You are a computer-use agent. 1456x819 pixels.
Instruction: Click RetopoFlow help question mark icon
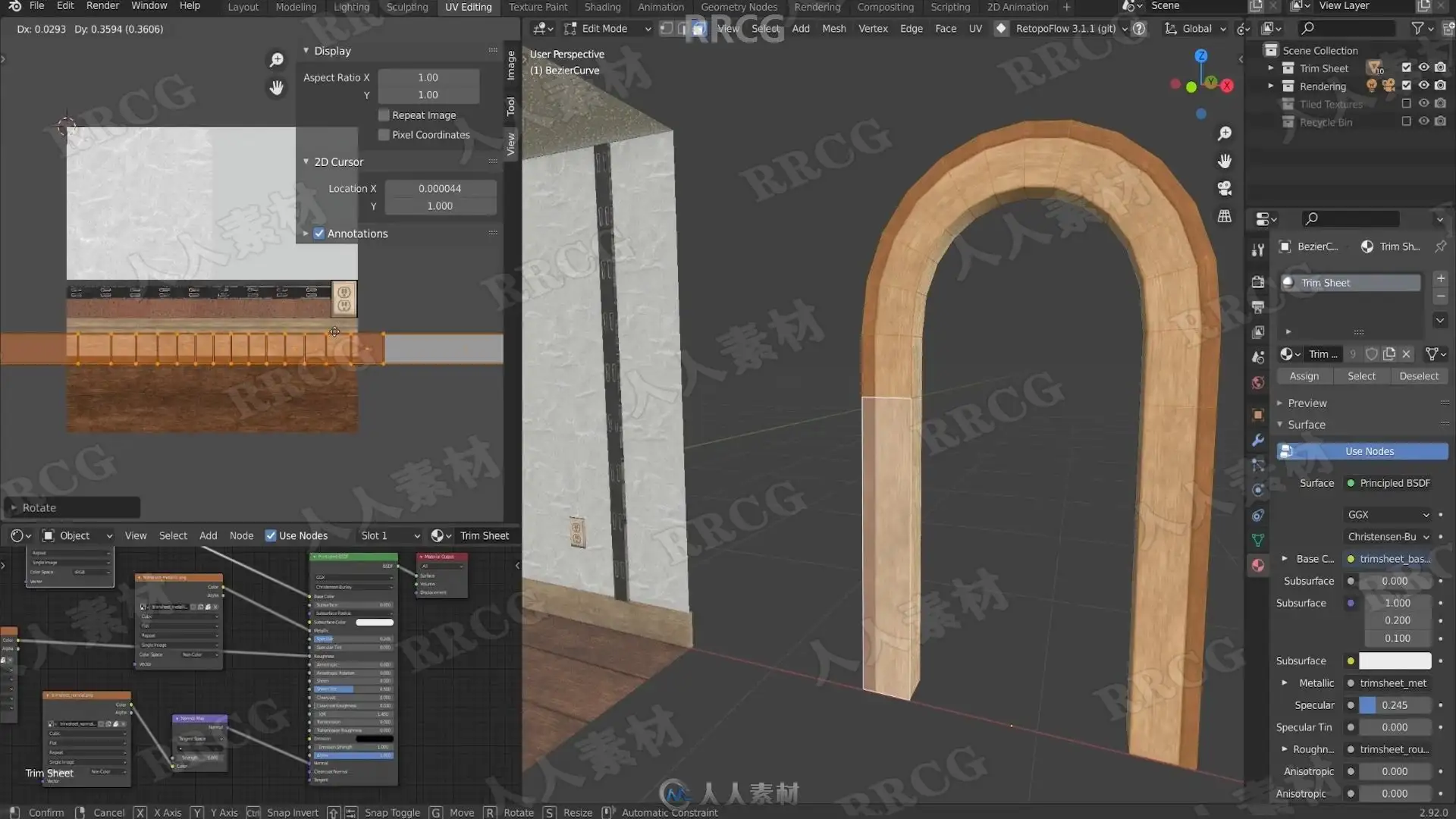tap(1139, 29)
